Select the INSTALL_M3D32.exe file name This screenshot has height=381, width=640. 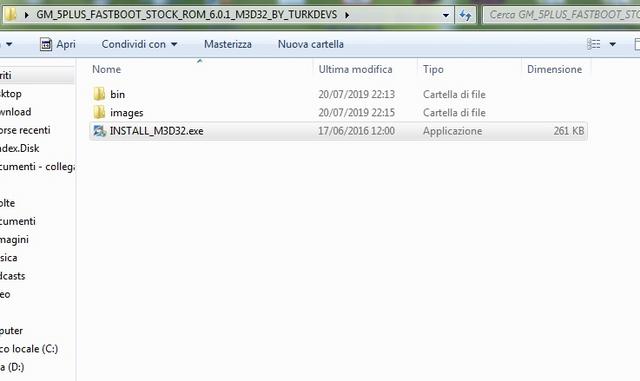(x=157, y=131)
